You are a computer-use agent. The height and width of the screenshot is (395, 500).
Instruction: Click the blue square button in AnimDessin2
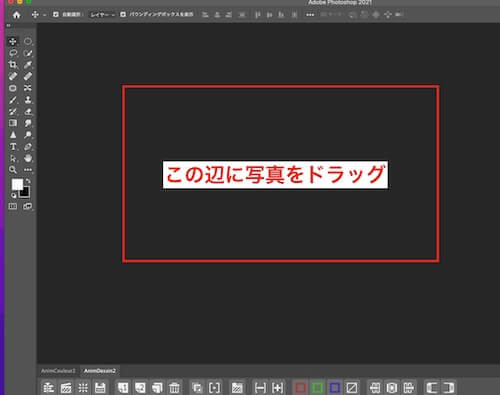point(335,388)
